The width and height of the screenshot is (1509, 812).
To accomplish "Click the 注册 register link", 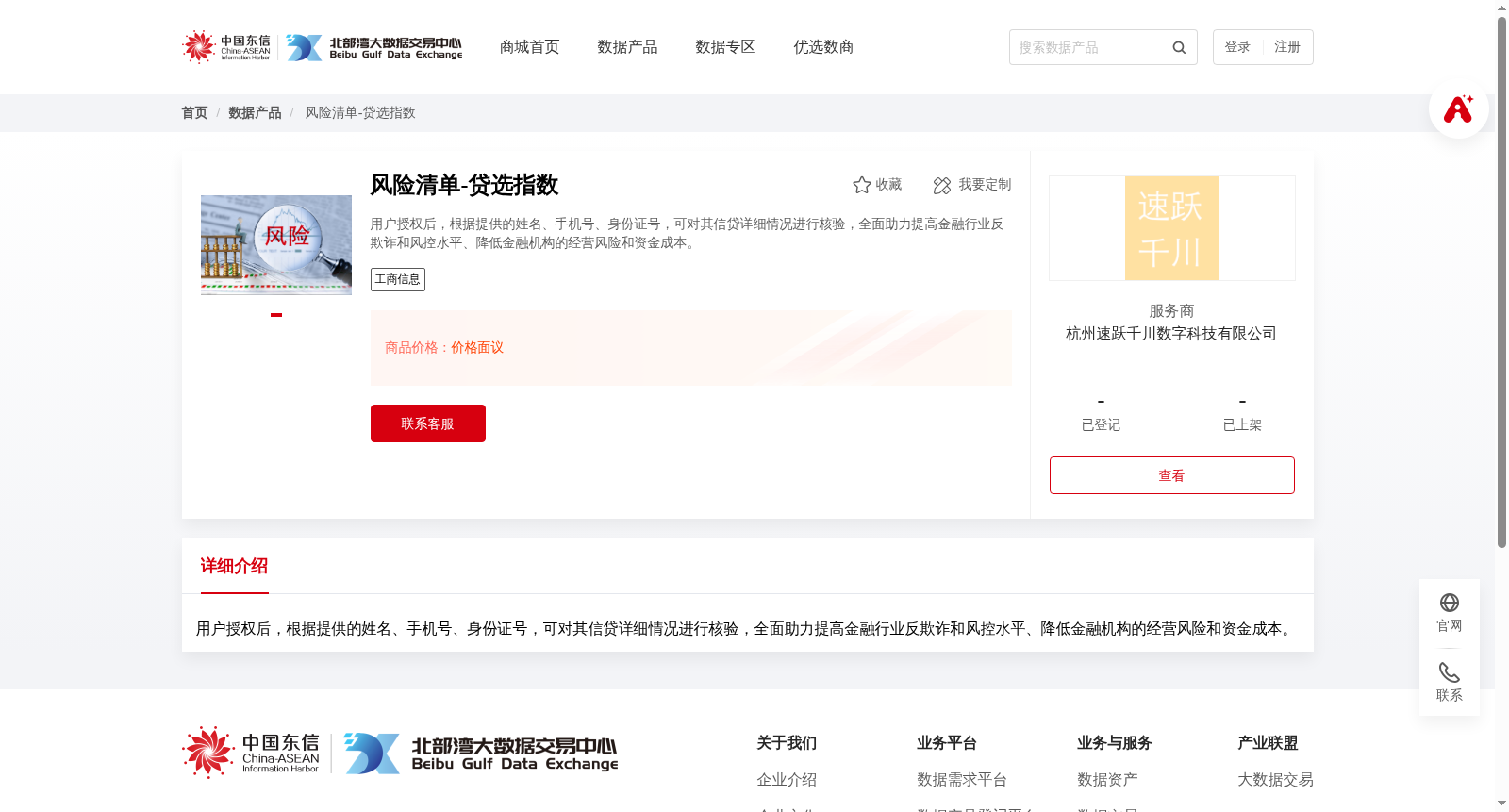I will [x=1287, y=47].
